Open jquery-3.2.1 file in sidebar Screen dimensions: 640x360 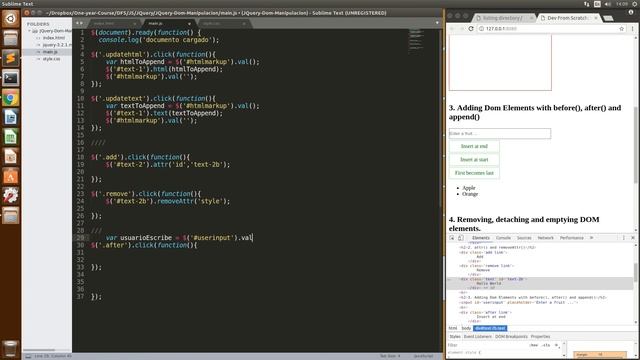coord(57,45)
